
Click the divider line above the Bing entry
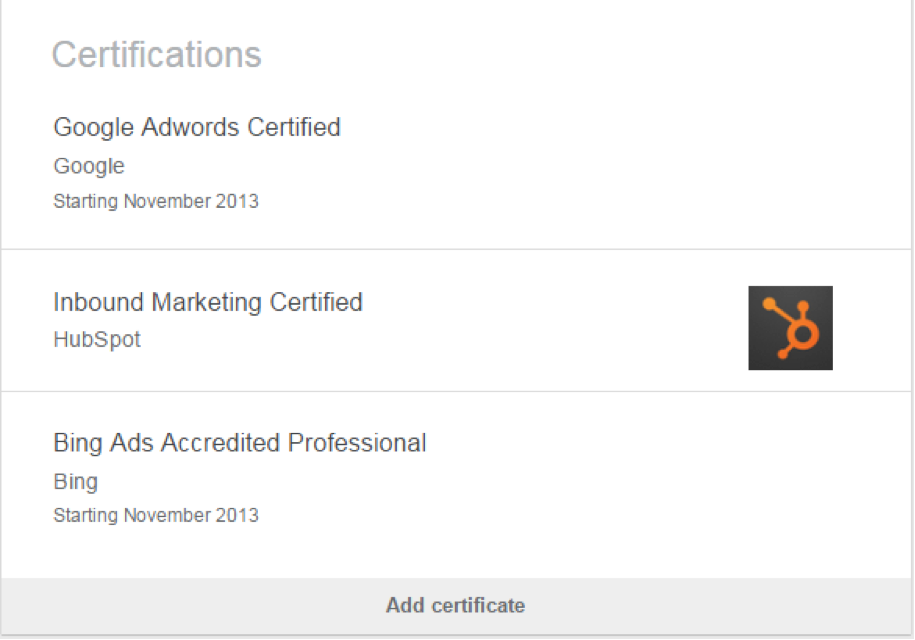pyautogui.click(x=457, y=391)
